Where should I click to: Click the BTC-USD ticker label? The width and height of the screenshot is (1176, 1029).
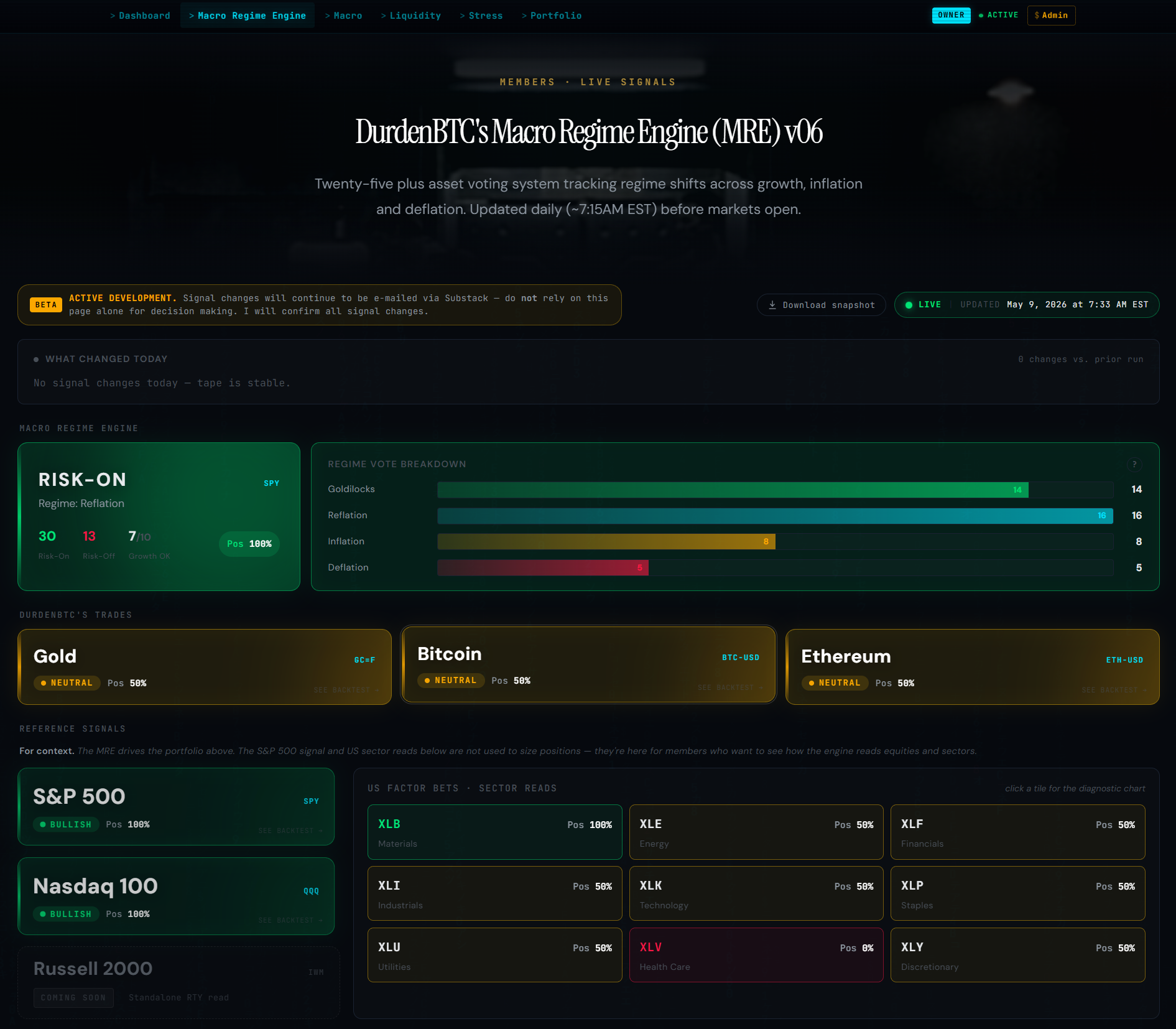pyautogui.click(x=741, y=658)
